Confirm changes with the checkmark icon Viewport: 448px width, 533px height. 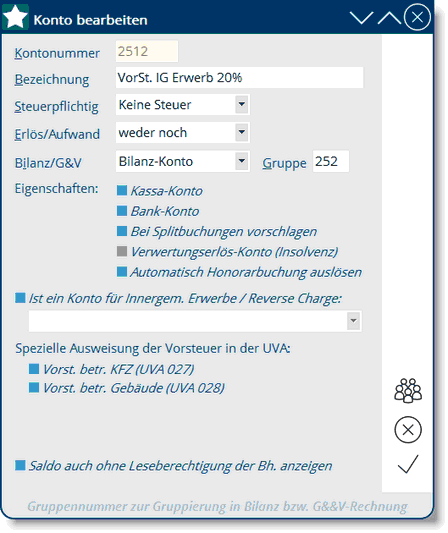click(408, 464)
